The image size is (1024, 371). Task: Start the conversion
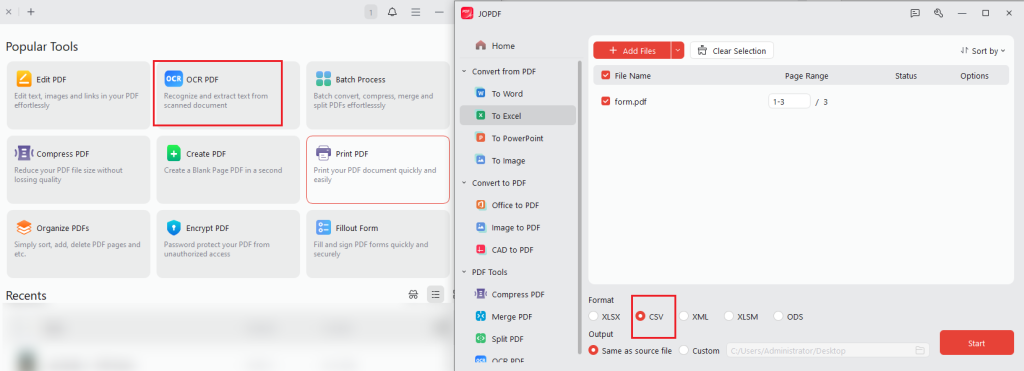click(976, 343)
